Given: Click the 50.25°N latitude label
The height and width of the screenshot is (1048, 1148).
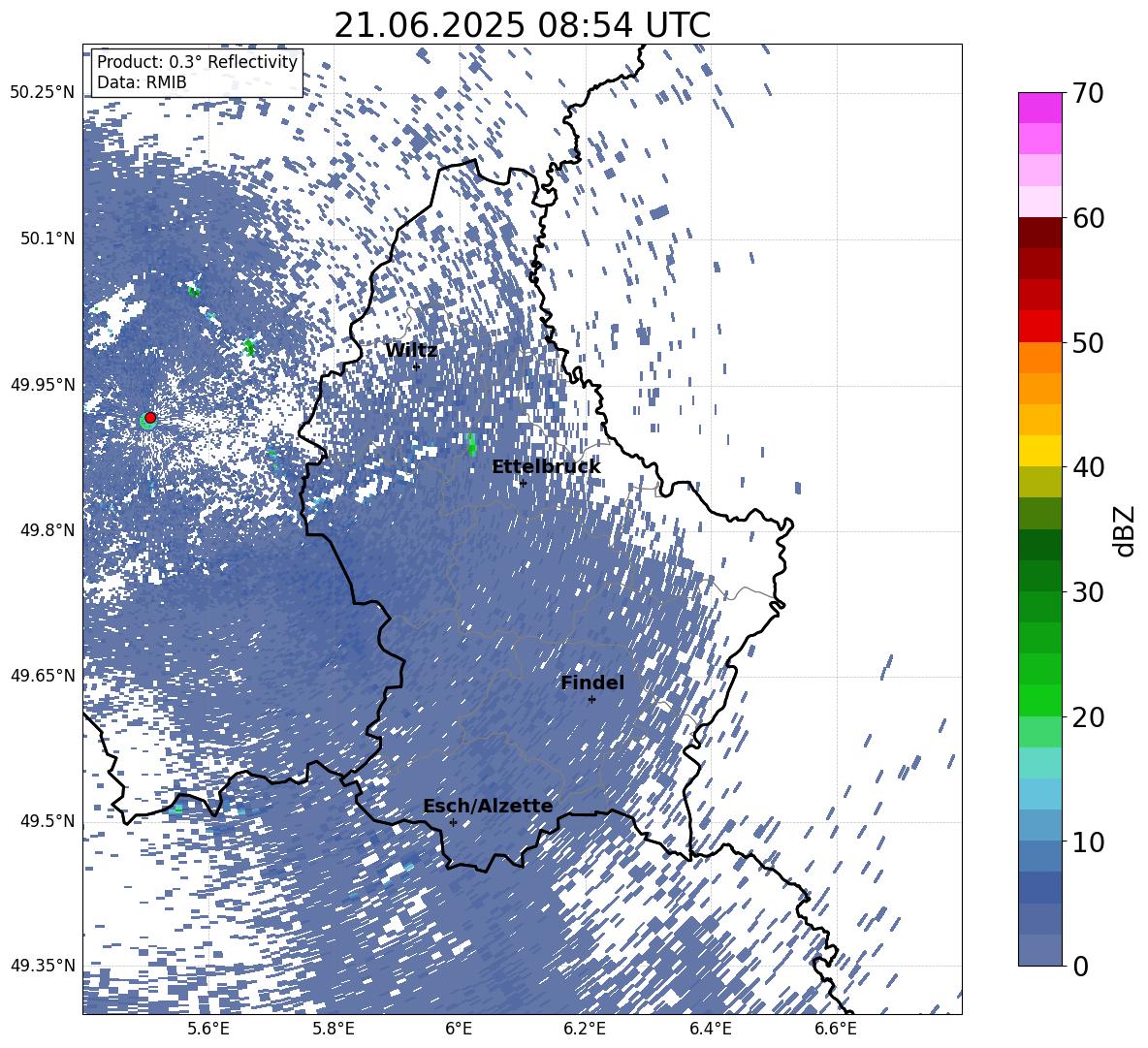Looking at the screenshot, I should pyautogui.click(x=43, y=93).
